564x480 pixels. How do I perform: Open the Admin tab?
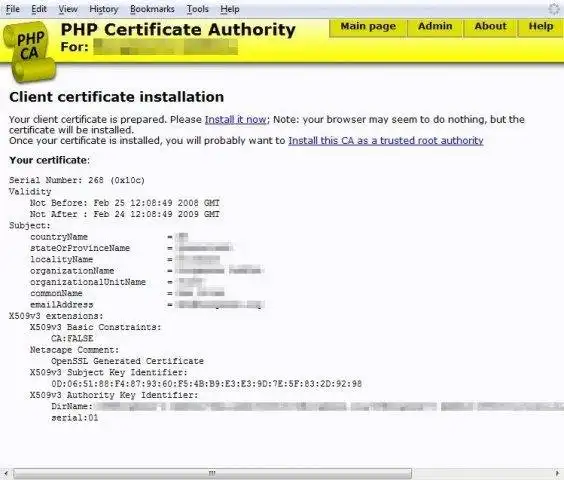pyautogui.click(x=435, y=27)
